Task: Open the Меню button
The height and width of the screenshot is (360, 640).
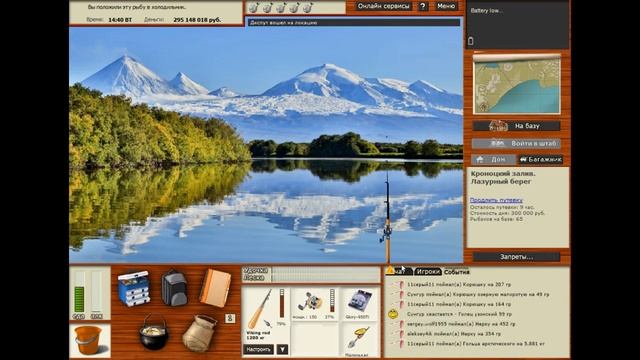Action: 446,6
